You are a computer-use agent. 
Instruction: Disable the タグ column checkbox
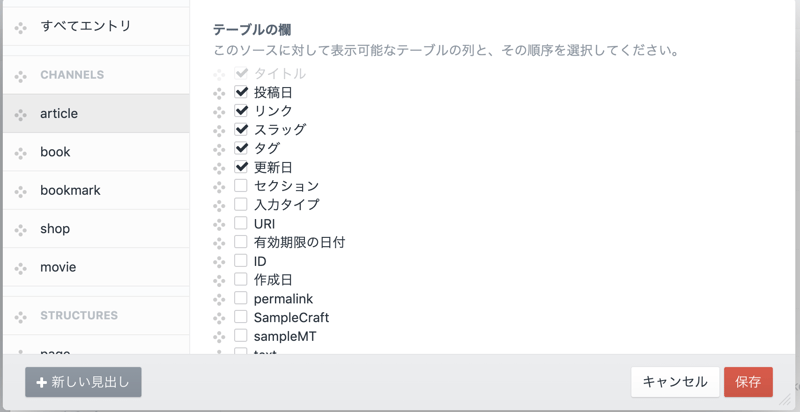point(241,148)
